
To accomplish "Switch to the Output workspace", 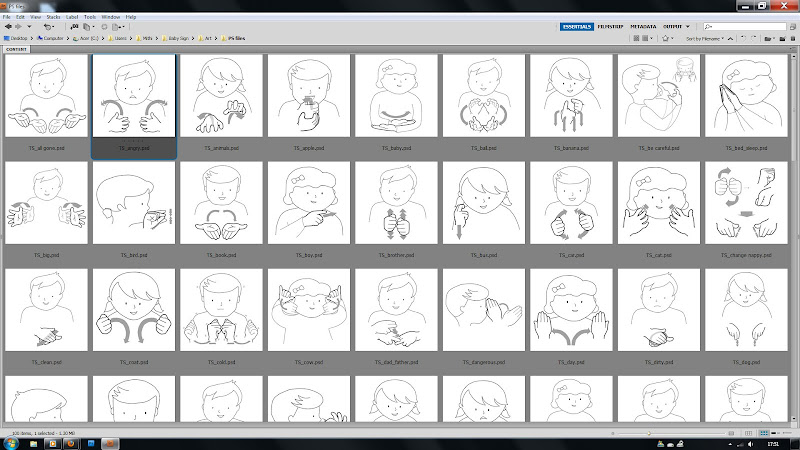I will 672,27.
